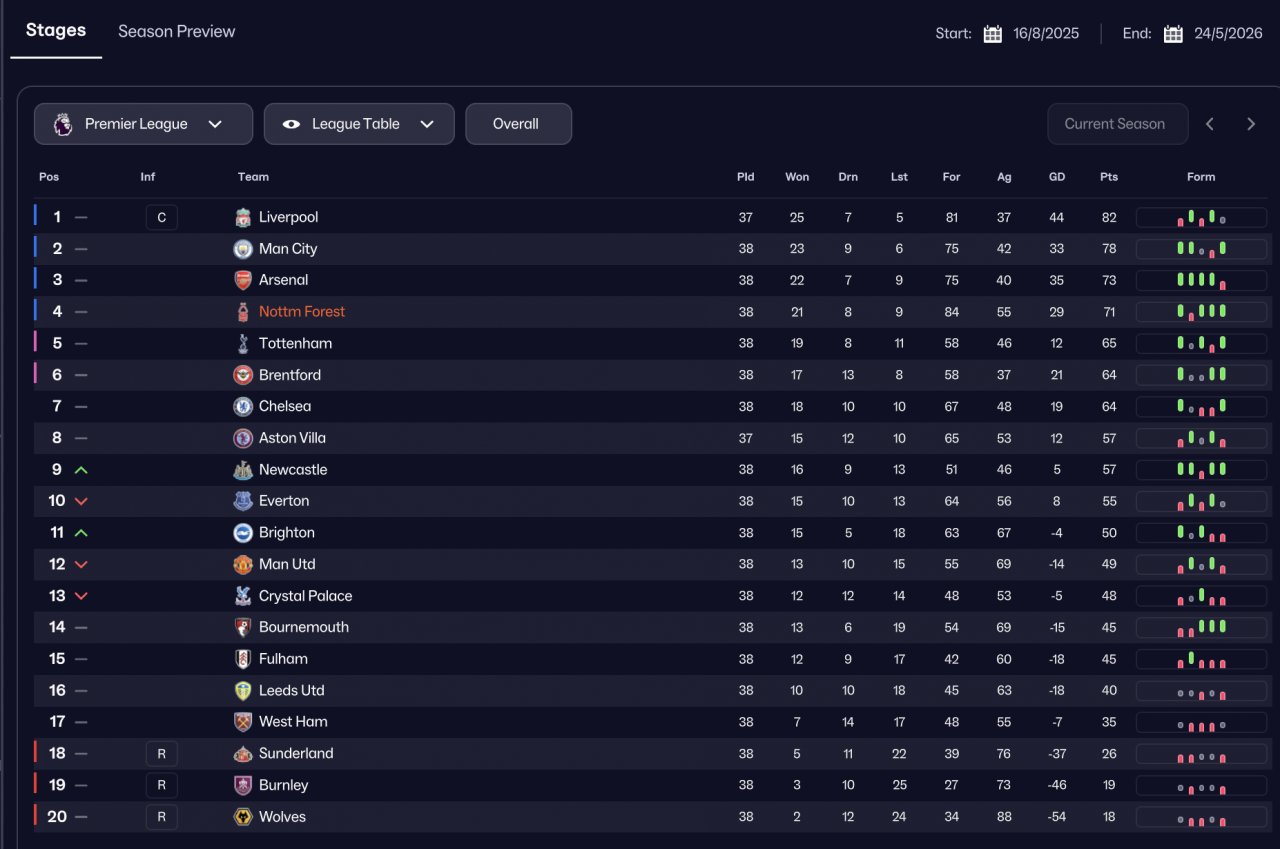Click the Wolves club badge
1280x849 pixels.
pyautogui.click(x=243, y=817)
